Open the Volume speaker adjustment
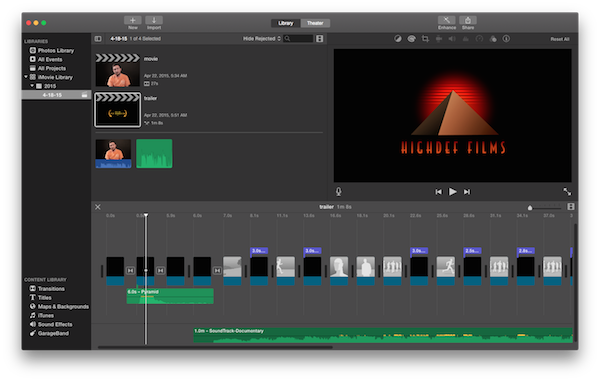600x381 pixels. [452, 39]
